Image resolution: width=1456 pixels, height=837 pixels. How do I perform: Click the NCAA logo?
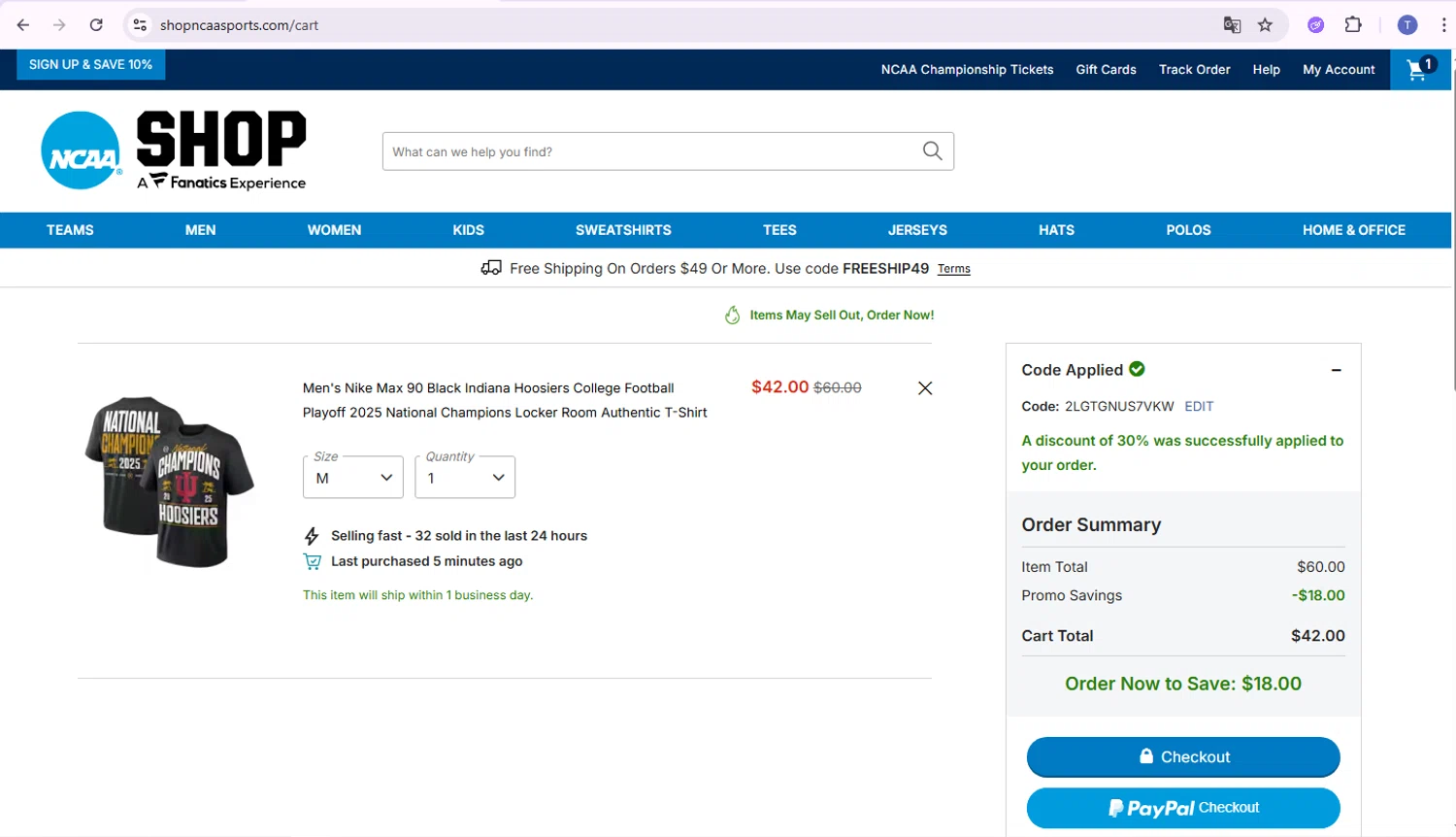82,151
